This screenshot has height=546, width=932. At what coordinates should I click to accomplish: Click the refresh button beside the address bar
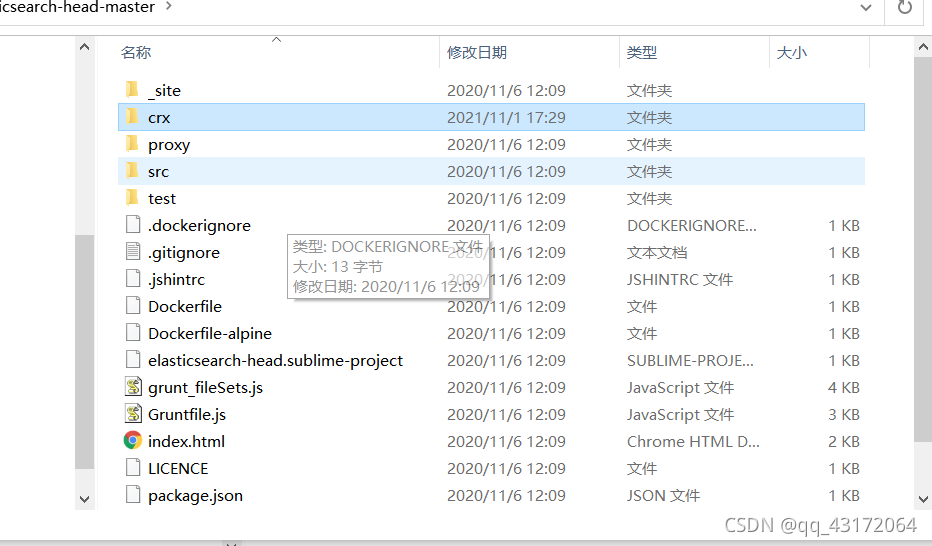(905, 8)
